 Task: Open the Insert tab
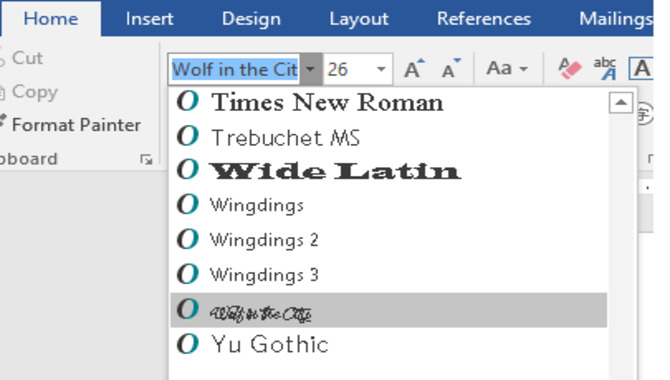coord(149,19)
